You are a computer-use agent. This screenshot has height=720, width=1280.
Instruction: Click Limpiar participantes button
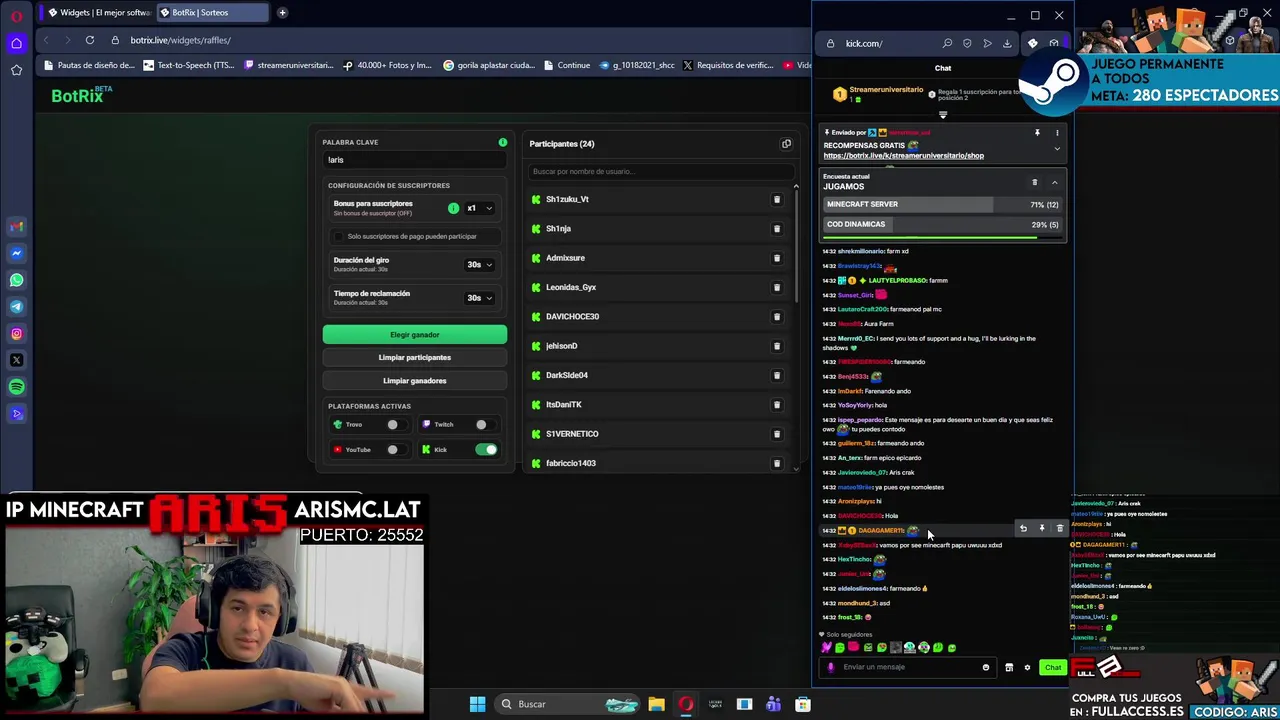coord(415,358)
